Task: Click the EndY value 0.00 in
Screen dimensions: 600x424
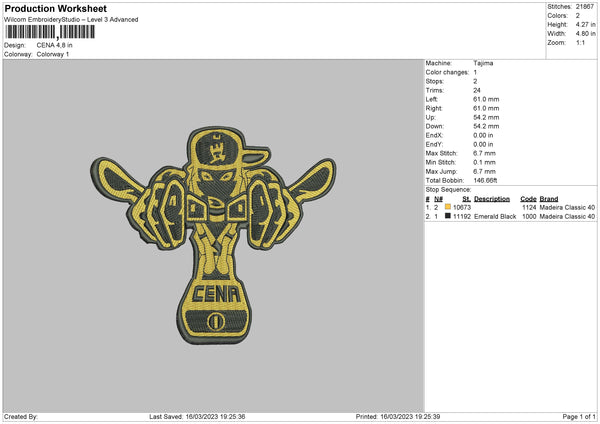Action: pos(483,144)
